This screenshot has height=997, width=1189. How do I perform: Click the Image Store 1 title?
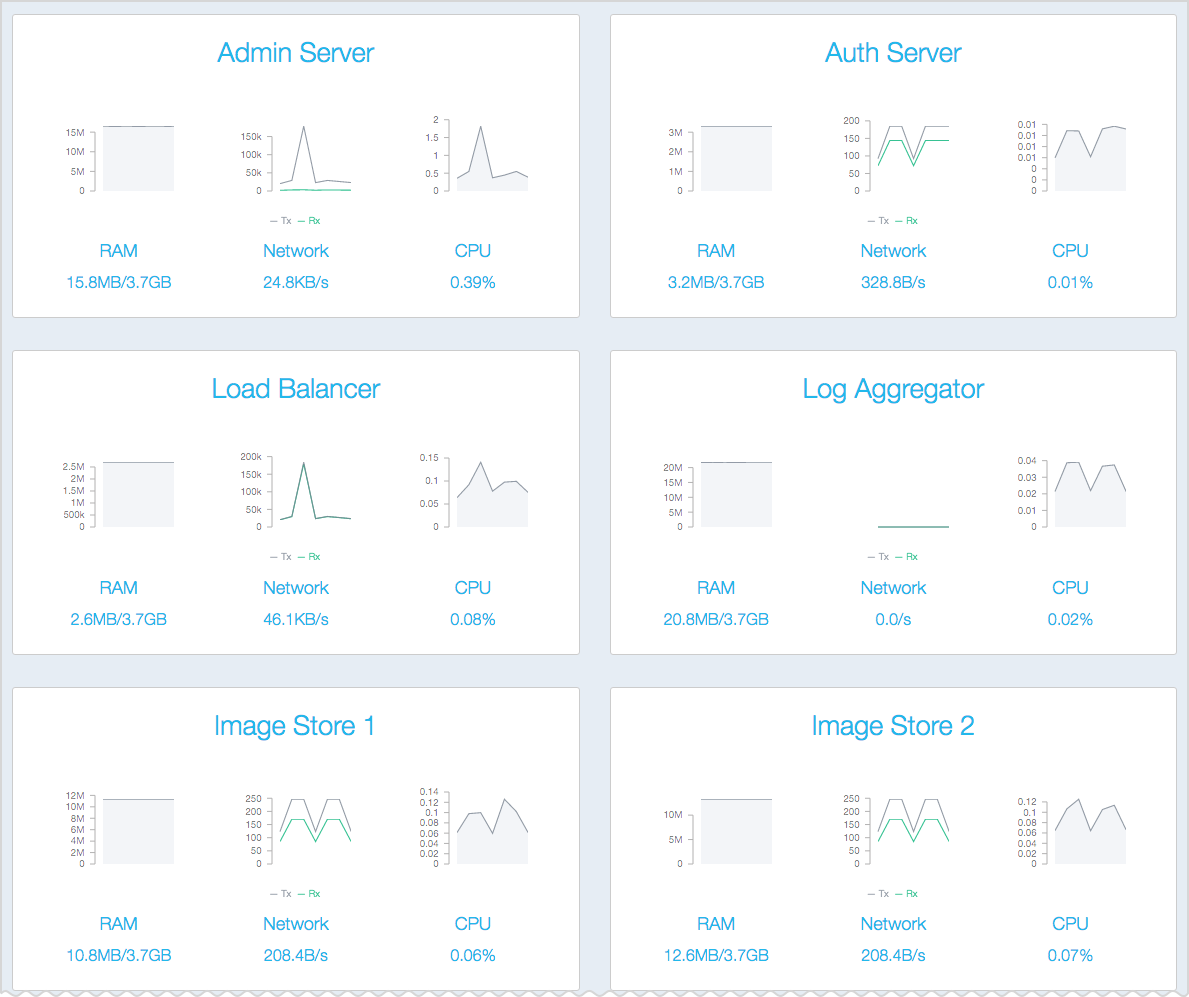[295, 726]
